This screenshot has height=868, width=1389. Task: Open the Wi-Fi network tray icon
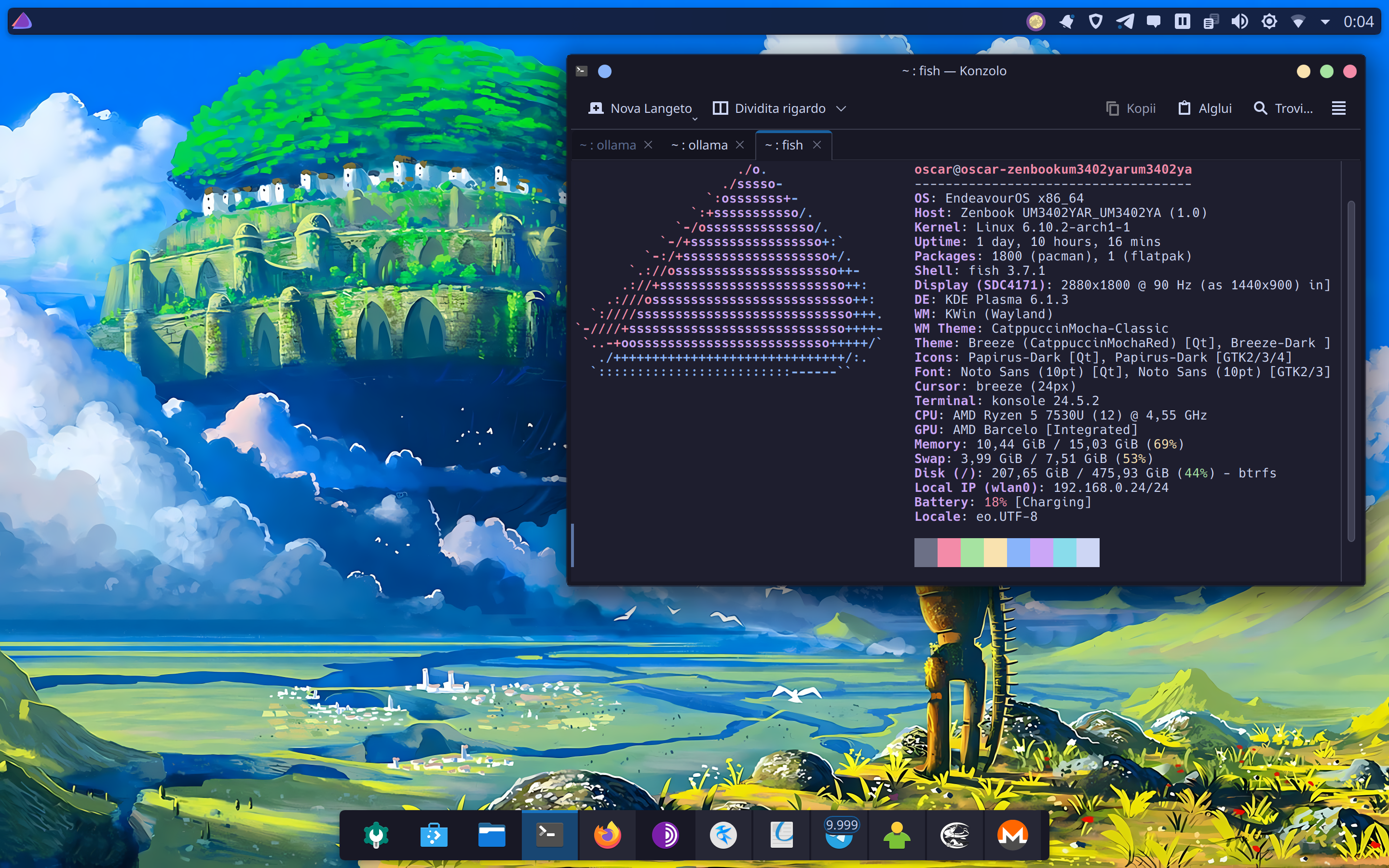coord(1298,22)
